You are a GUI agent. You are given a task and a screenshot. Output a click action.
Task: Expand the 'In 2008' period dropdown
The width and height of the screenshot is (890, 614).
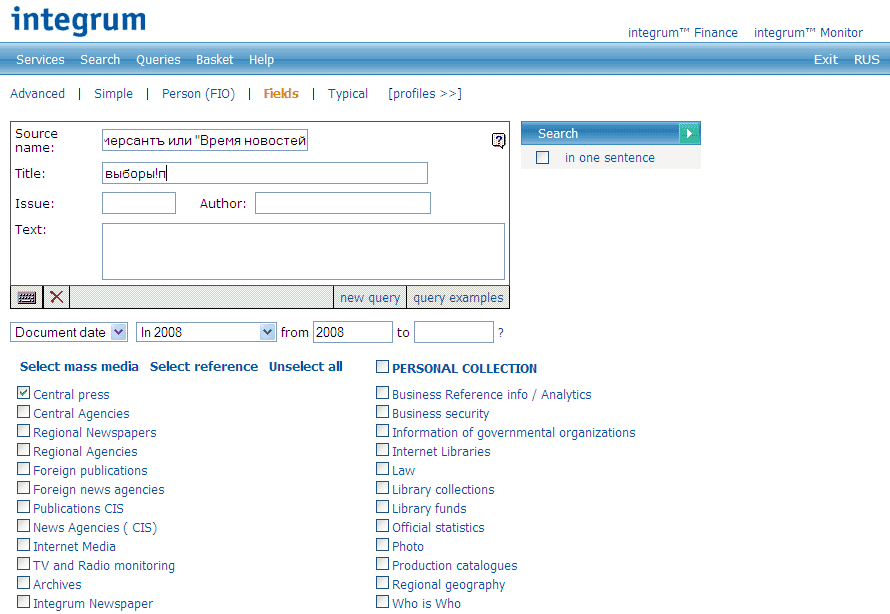click(x=267, y=332)
